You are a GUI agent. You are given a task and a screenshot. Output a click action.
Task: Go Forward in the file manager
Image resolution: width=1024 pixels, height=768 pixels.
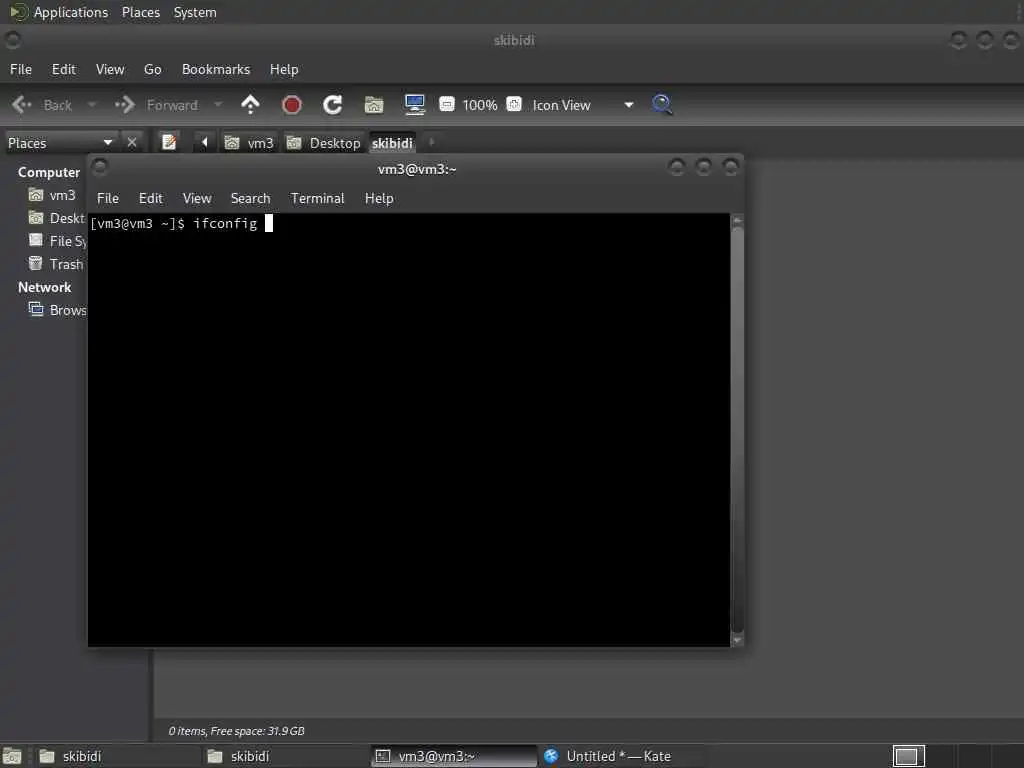(x=157, y=104)
